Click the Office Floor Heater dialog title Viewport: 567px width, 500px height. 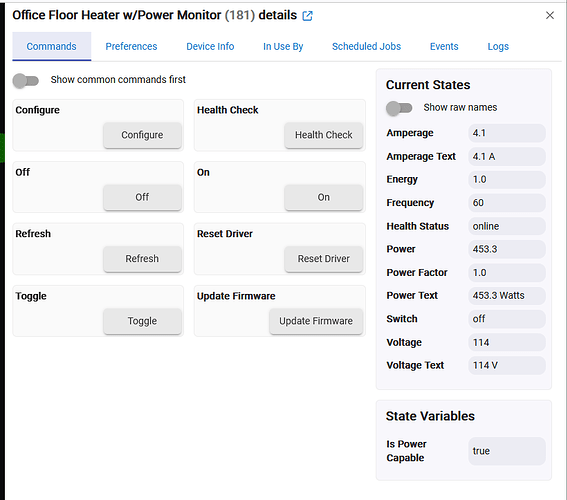click(x=154, y=15)
